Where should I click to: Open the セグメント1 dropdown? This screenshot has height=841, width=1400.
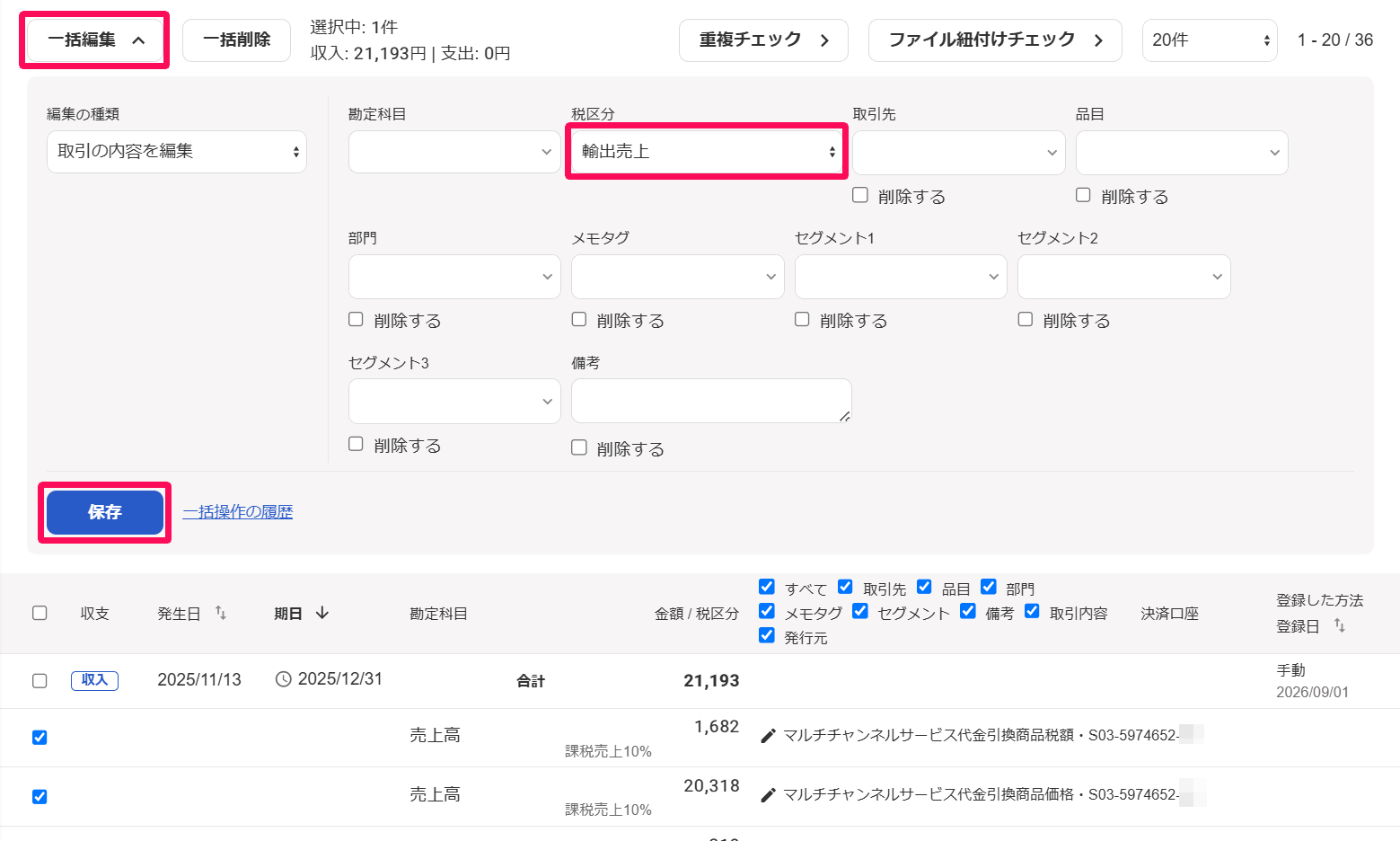[x=901, y=277]
